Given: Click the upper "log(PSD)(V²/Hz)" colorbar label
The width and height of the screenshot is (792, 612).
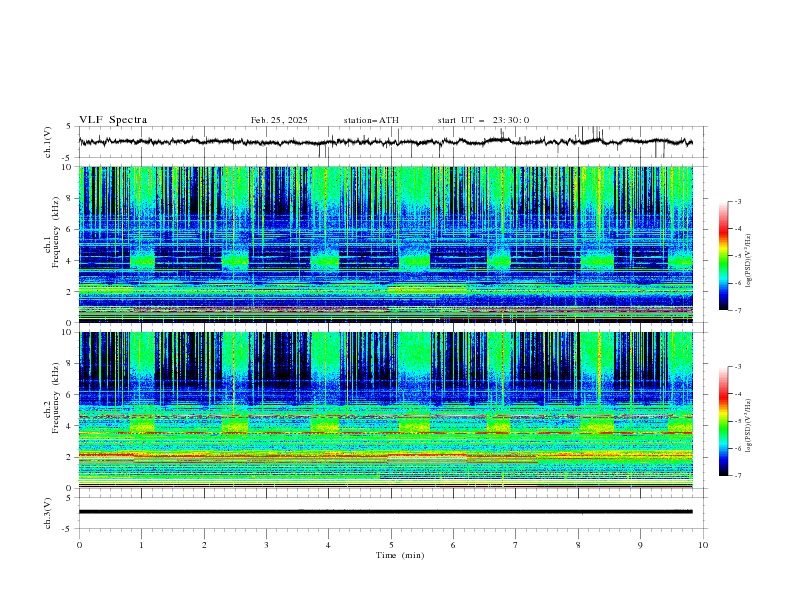Looking at the screenshot, I should (748, 261).
